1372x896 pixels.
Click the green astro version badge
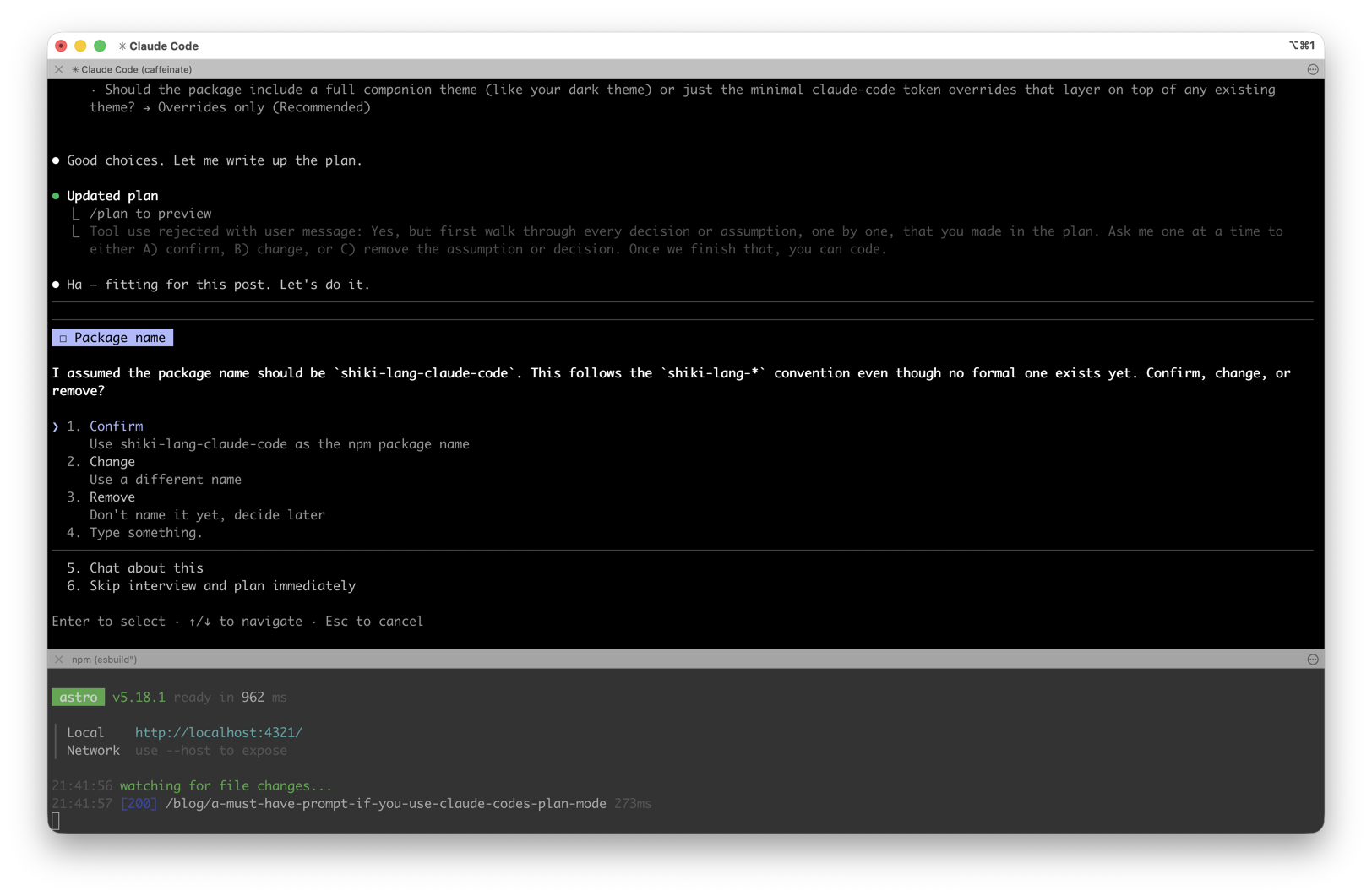click(x=79, y=698)
